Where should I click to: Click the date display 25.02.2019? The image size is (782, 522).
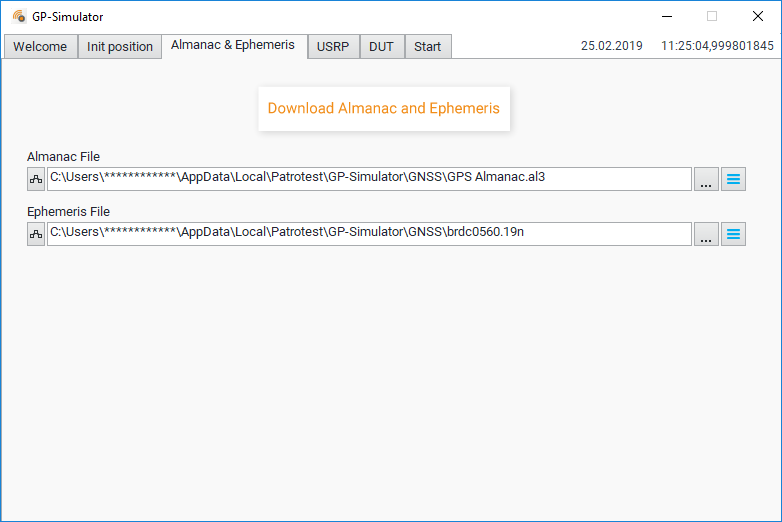click(611, 46)
